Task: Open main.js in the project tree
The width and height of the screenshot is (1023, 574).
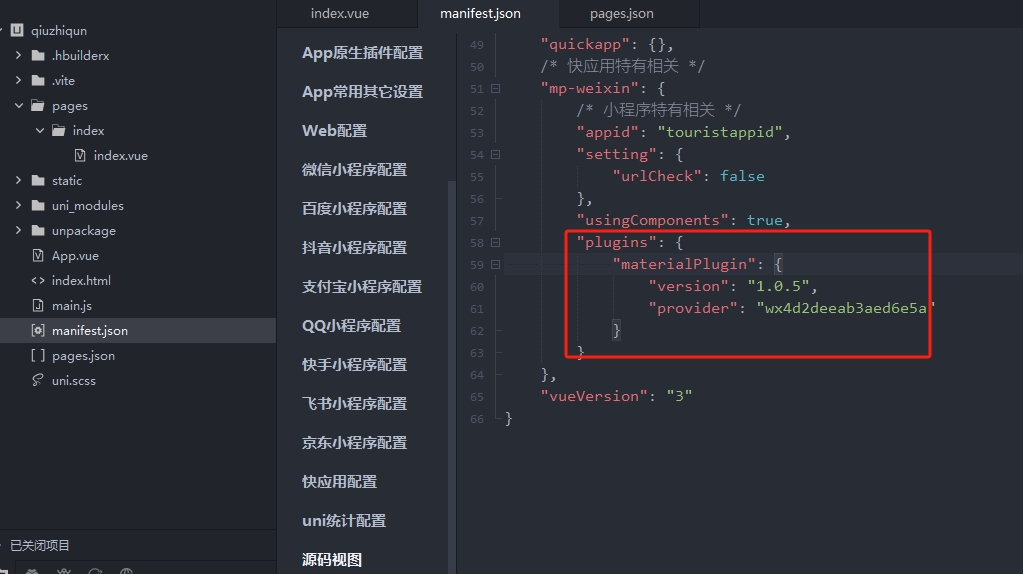Action: (72, 305)
